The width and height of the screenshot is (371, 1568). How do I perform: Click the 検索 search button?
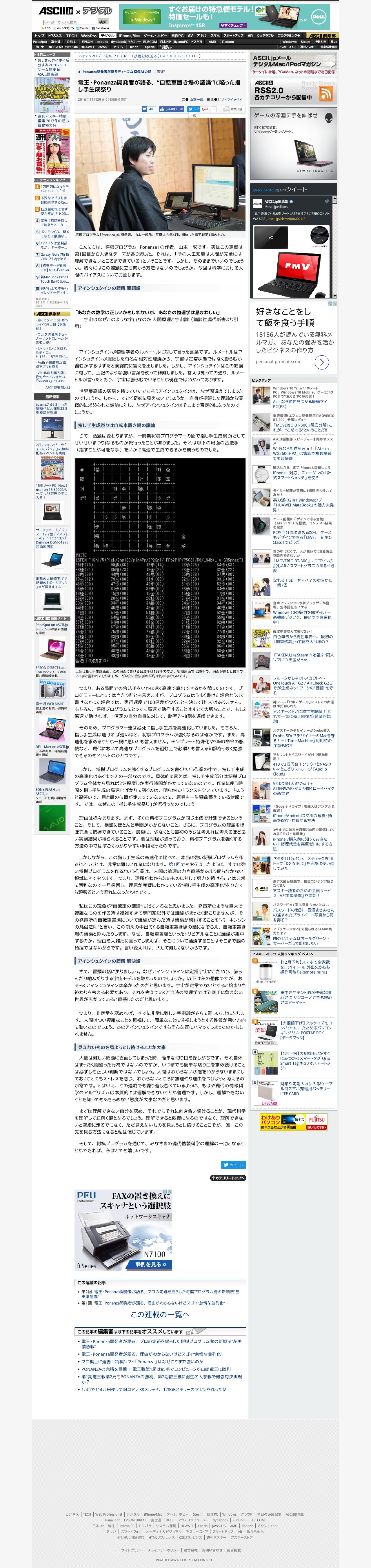(x=103, y=22)
